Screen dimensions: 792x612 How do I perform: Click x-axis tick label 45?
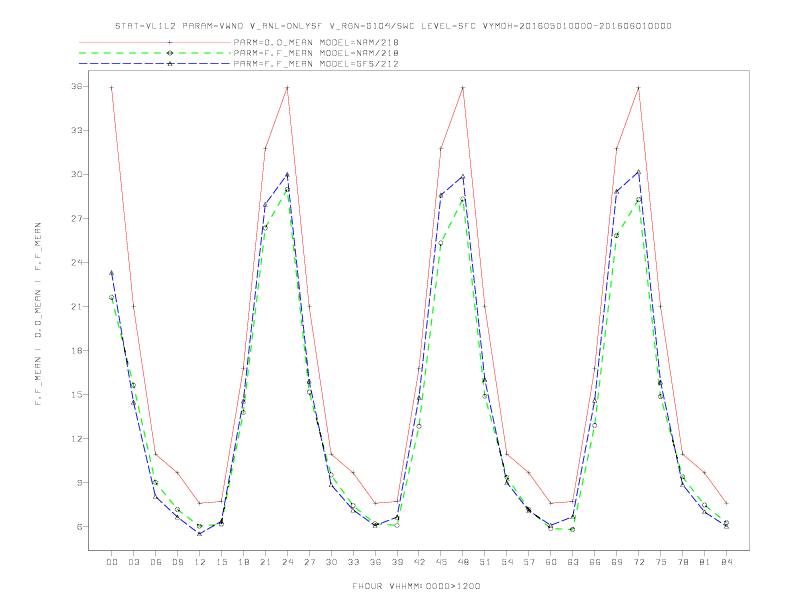pyautogui.click(x=441, y=562)
